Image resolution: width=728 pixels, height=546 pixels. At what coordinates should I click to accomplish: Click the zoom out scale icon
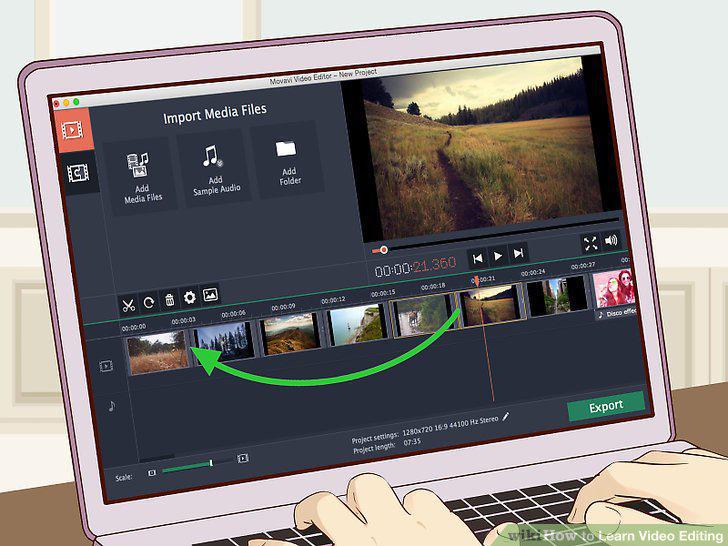point(152,473)
